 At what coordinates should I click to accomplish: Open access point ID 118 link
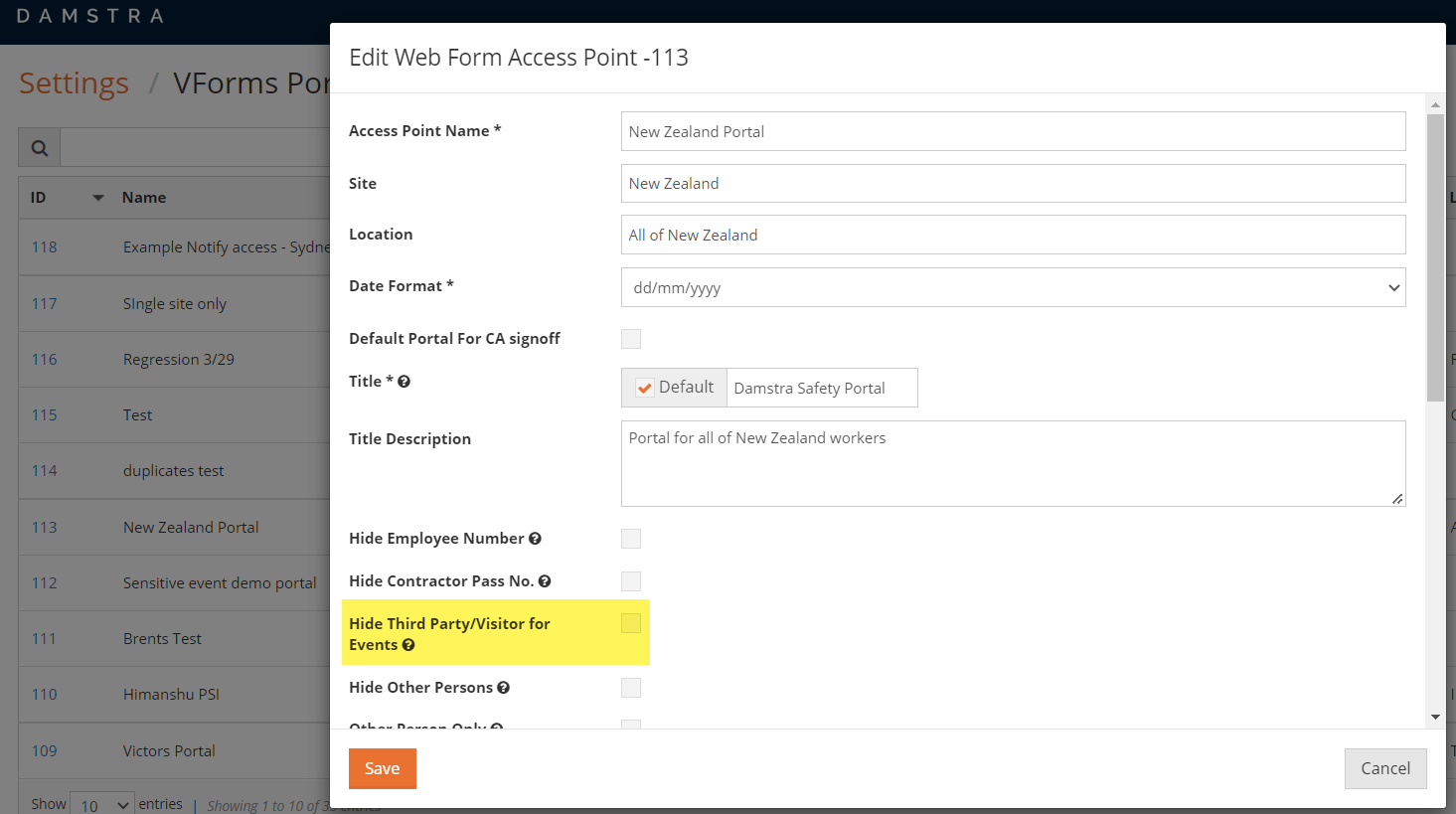click(x=45, y=246)
